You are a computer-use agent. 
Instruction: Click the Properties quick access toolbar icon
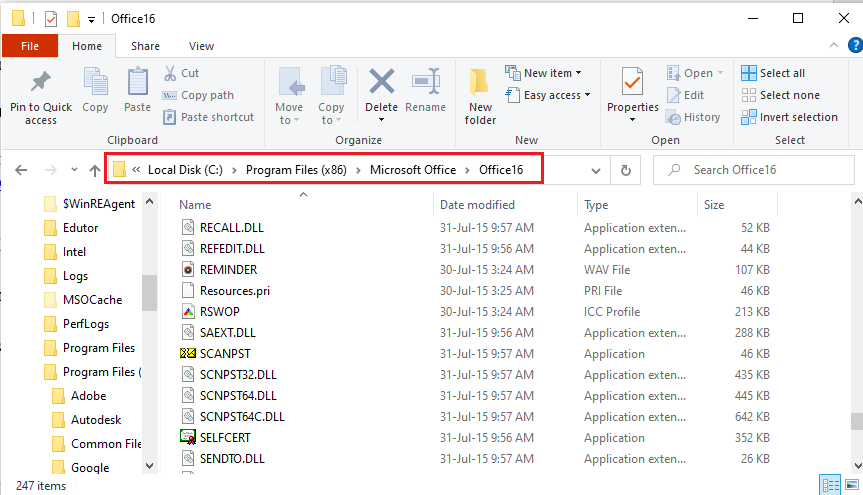(51, 19)
